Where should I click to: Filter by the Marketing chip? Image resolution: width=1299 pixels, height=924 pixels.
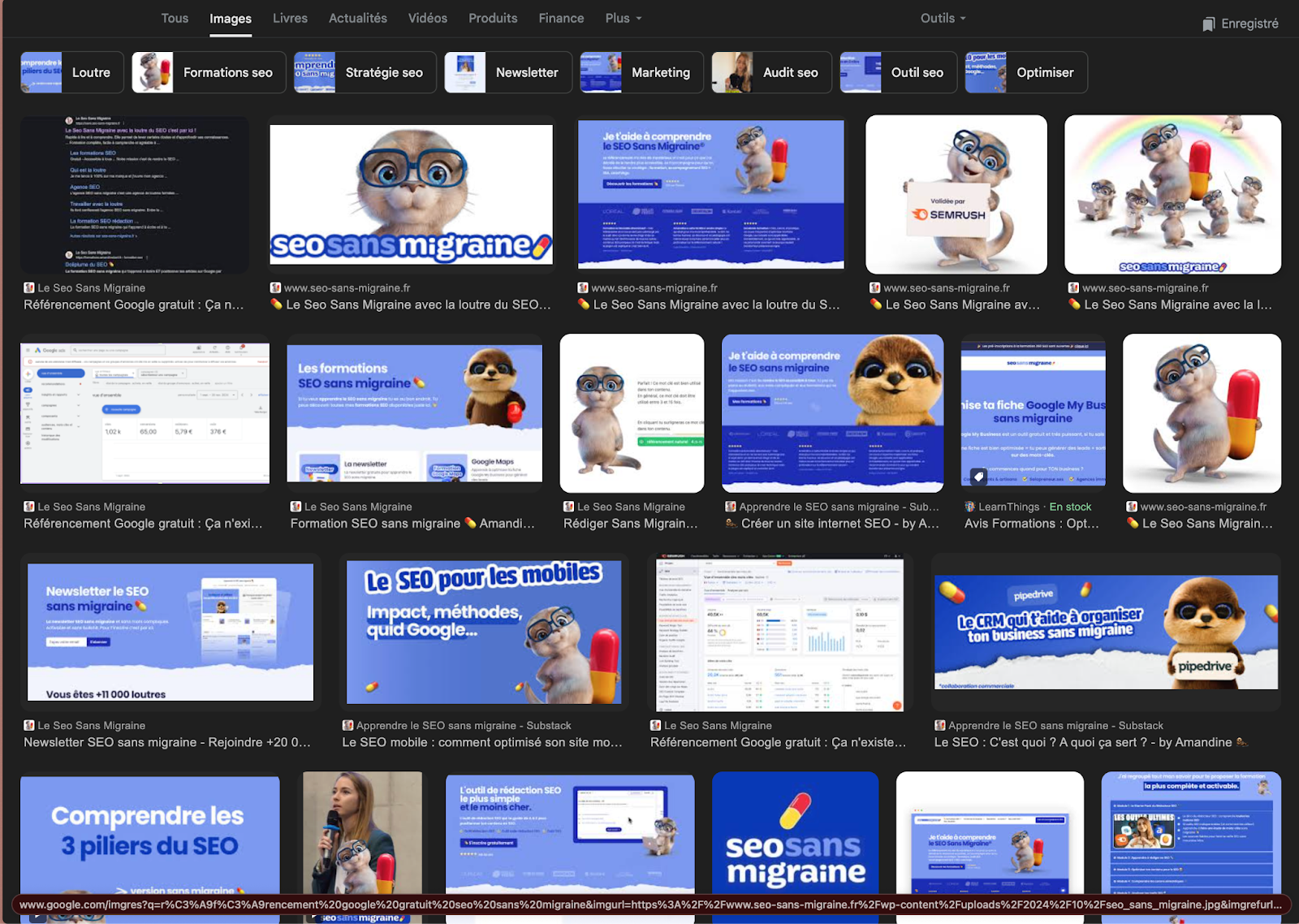pyautogui.click(x=641, y=72)
